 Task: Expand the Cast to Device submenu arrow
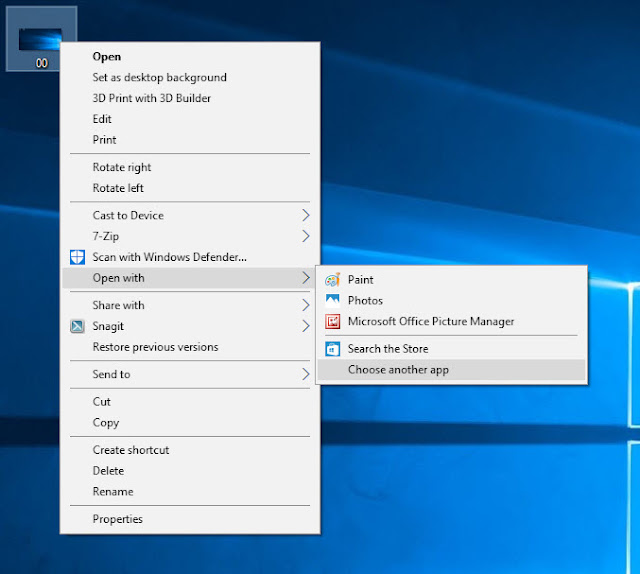(306, 215)
